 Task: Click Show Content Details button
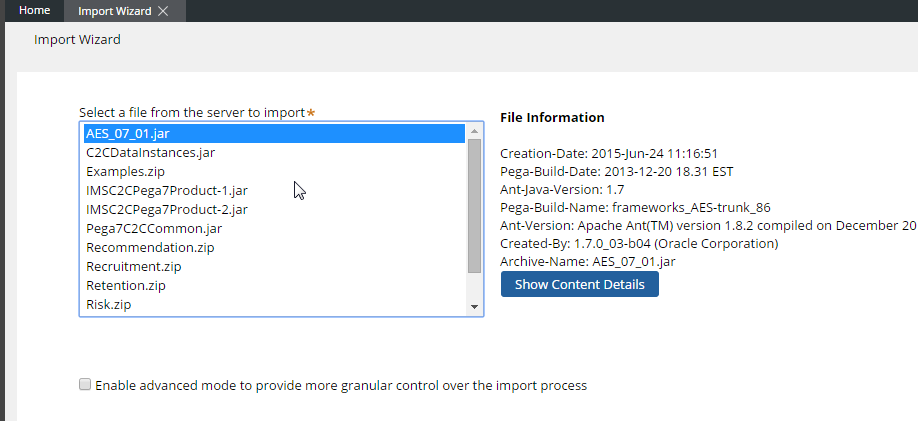[579, 285]
